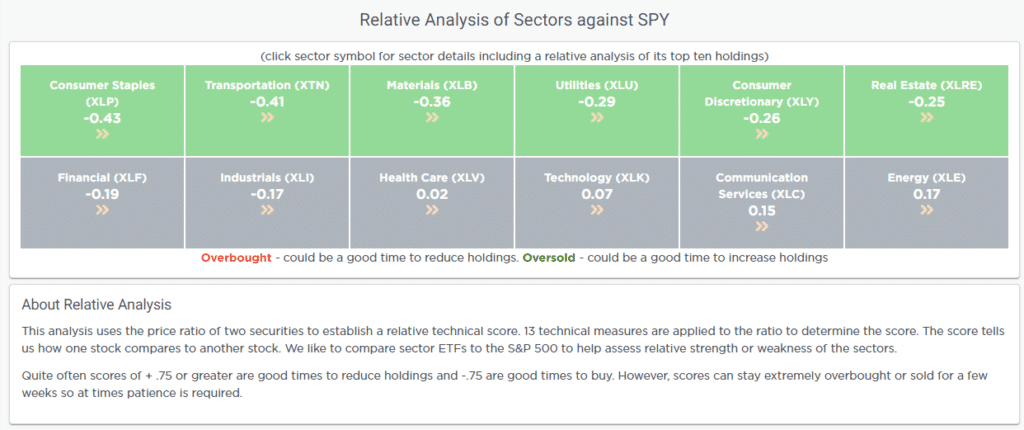Image resolution: width=1024 pixels, height=430 pixels.
Task: Open the Consumer Staples (XLP) sector link
Action: tap(102, 93)
